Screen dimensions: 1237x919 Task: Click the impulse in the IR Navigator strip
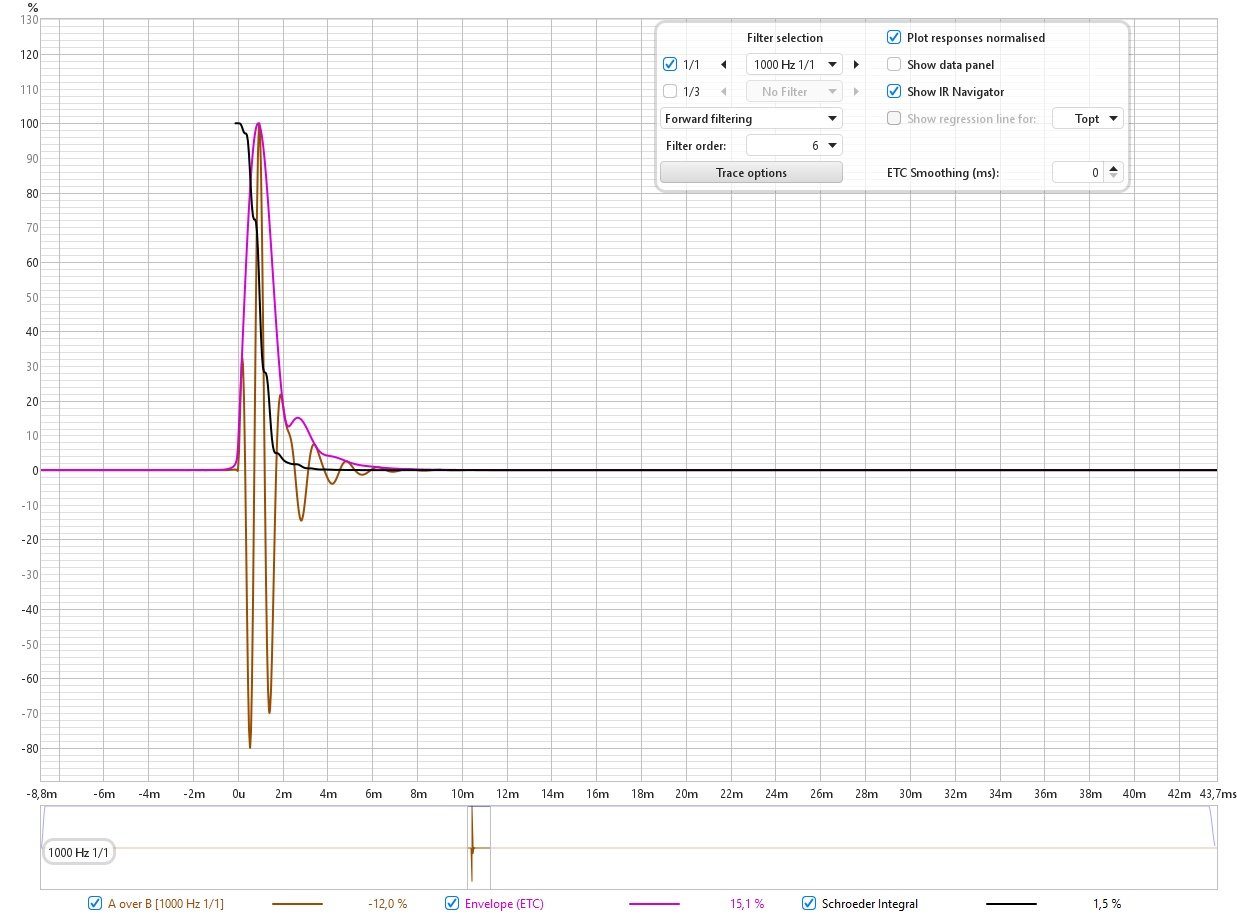click(x=471, y=848)
